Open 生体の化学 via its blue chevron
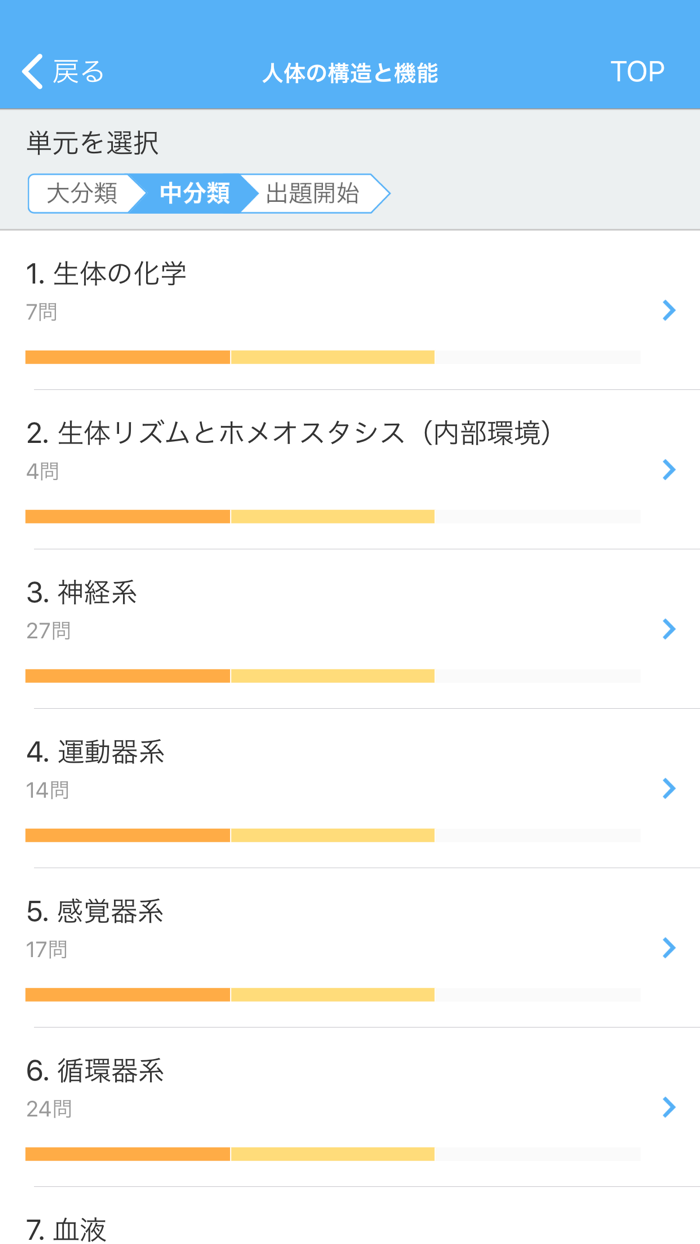The height and width of the screenshot is (1244, 700). pyautogui.click(x=668, y=311)
